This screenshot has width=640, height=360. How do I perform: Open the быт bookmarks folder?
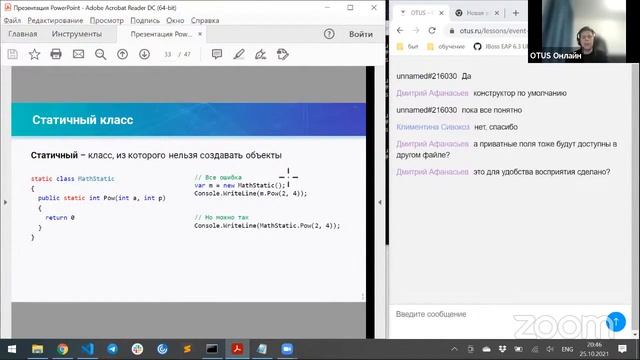(x=408, y=47)
